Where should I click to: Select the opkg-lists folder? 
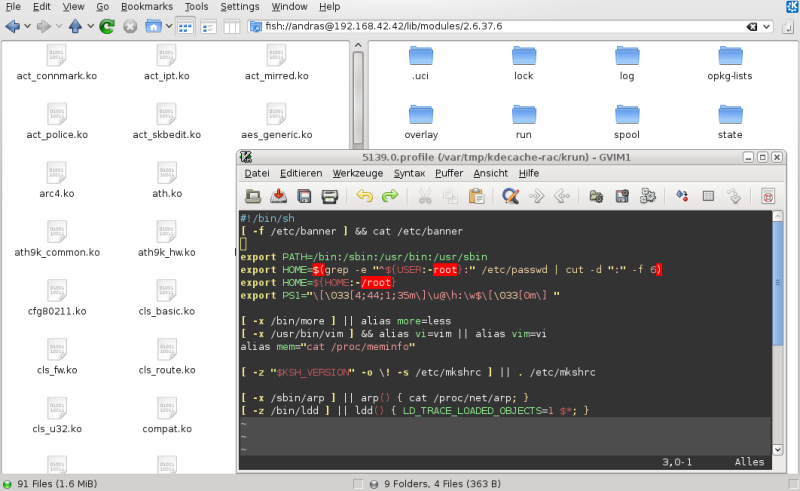point(730,63)
